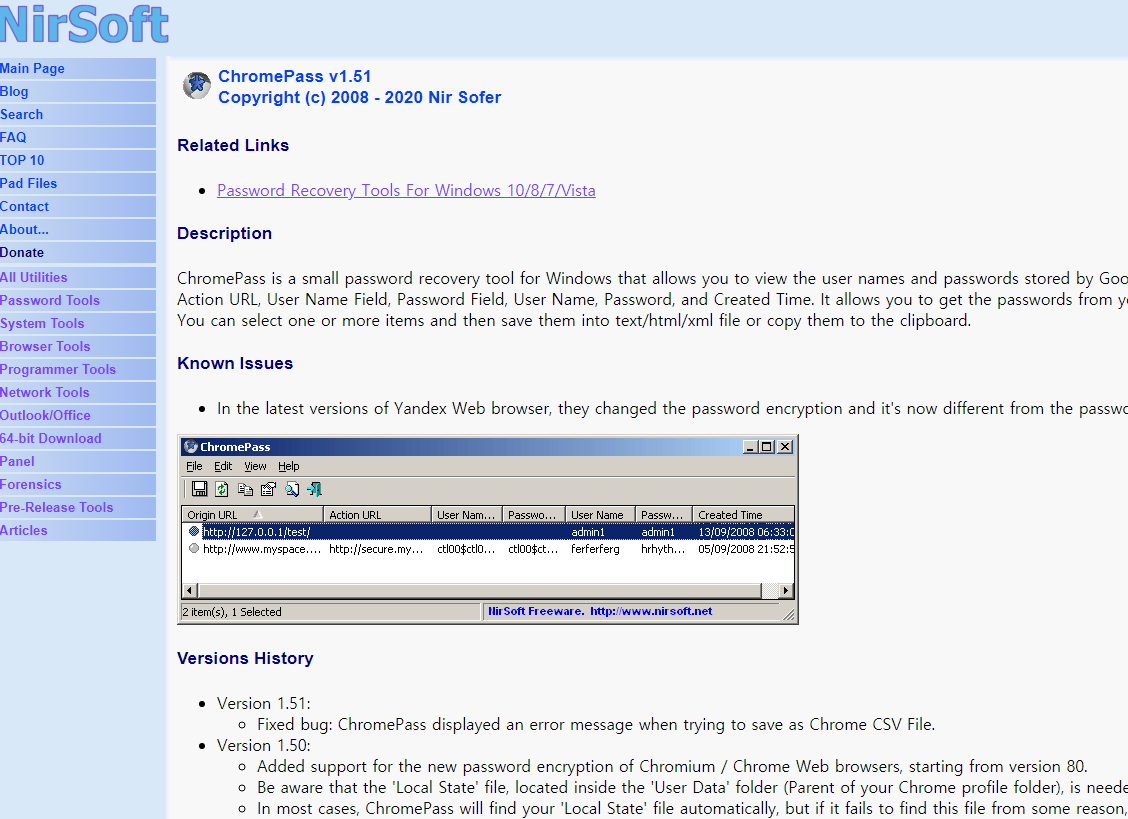Open the Edit menu in ChromePass screenshot
Viewport: 1128px width, 819px height.
point(223,466)
